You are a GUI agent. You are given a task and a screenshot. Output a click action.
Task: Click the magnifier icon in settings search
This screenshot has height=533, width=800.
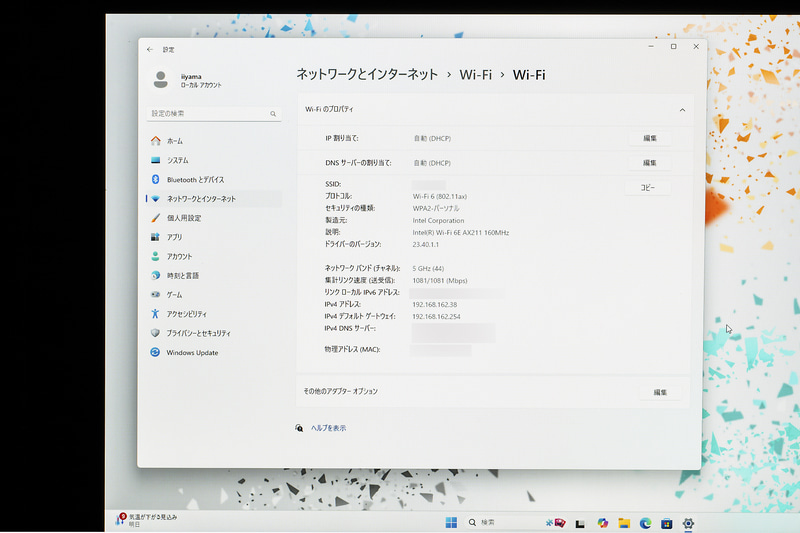[x=273, y=114]
